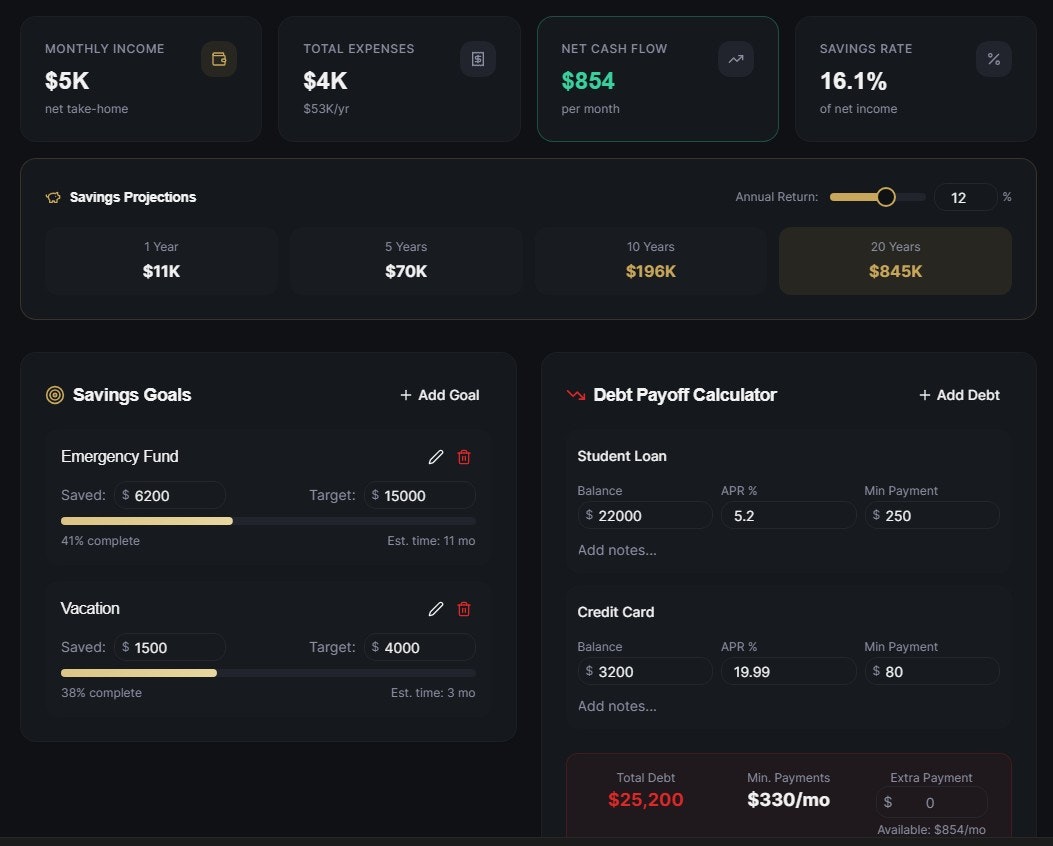This screenshot has height=846, width=1053.
Task: Click the dollar icon on Total Expenses card
Action: (478, 59)
